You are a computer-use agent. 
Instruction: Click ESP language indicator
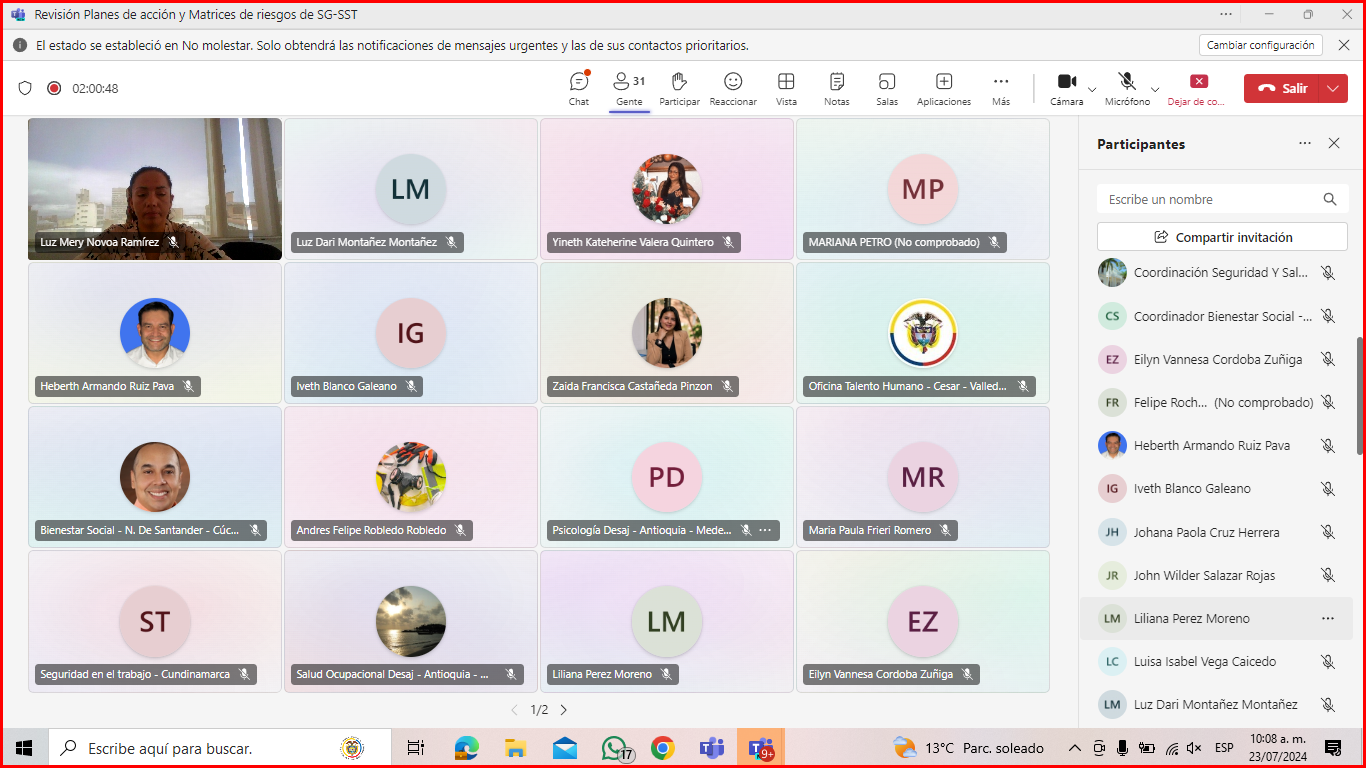click(x=1223, y=748)
